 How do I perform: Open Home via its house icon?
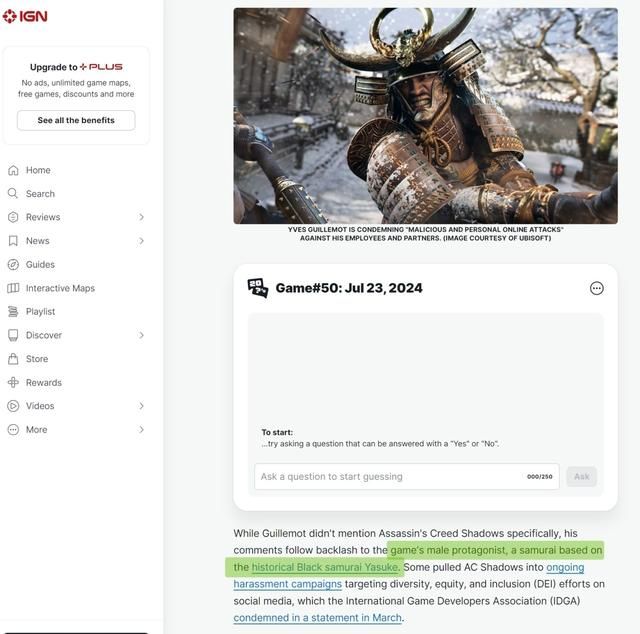pyautogui.click(x=13, y=170)
